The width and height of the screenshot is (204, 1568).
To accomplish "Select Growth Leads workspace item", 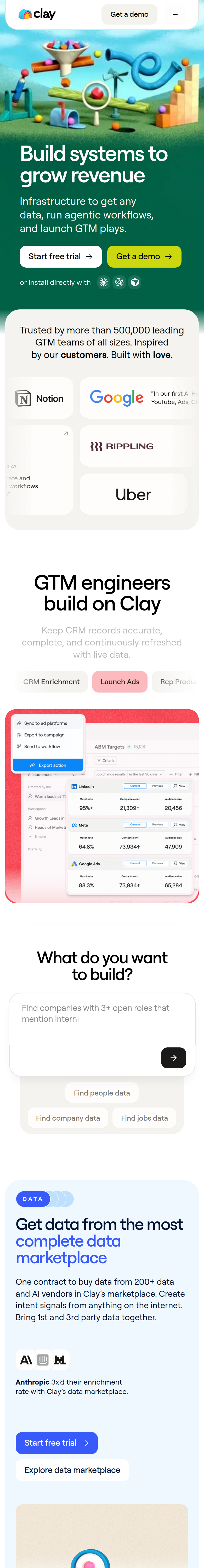I will [46, 818].
